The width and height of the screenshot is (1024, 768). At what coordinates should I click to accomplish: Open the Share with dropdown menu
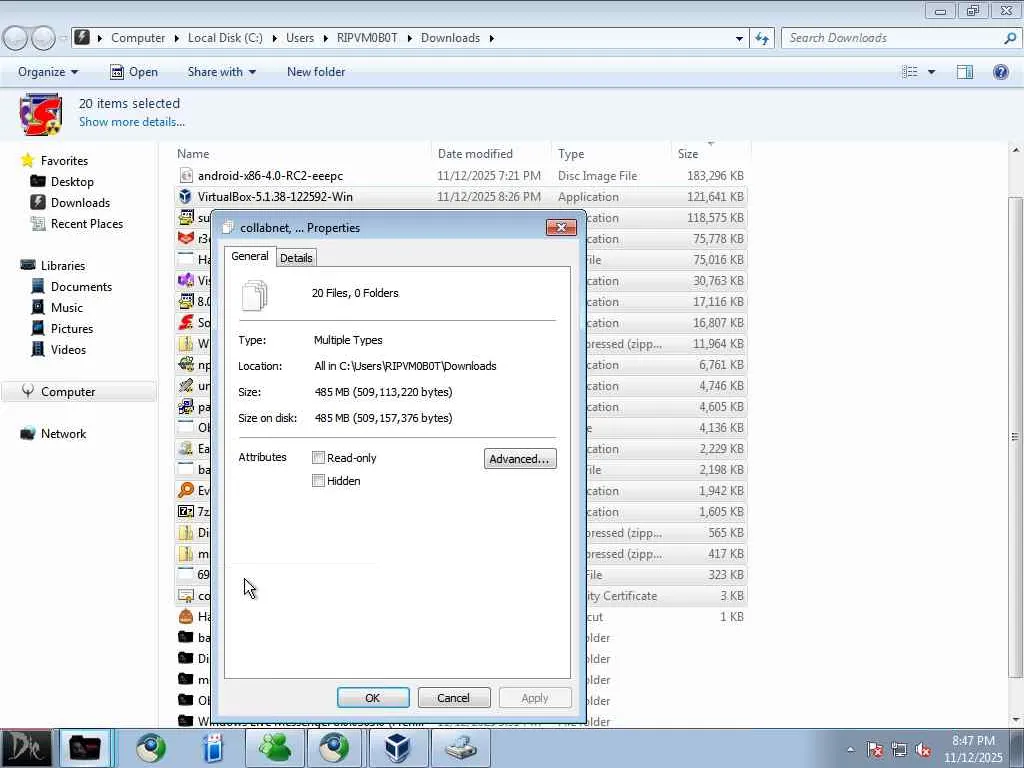pos(221,72)
